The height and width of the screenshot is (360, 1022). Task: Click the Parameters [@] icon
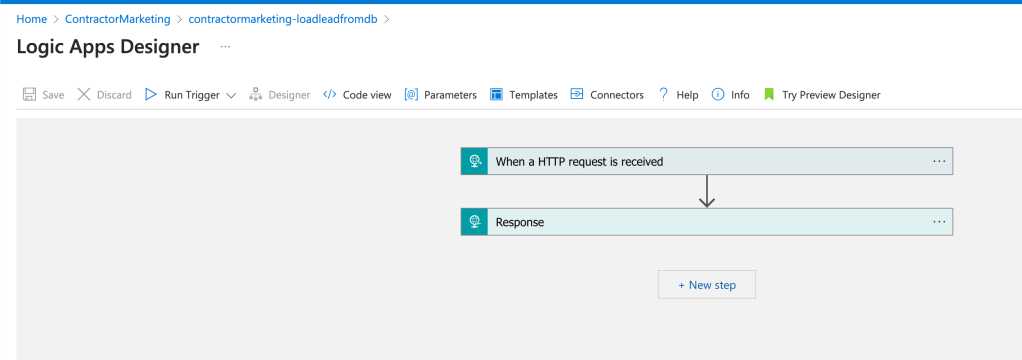411,95
